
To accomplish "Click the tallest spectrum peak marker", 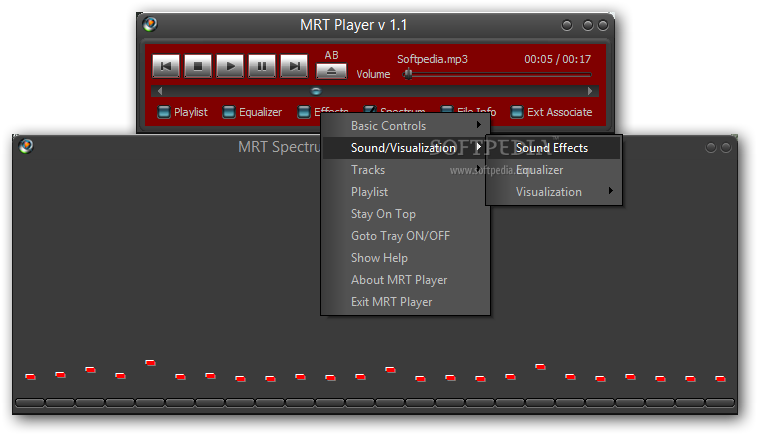I will pyautogui.click(x=150, y=362).
